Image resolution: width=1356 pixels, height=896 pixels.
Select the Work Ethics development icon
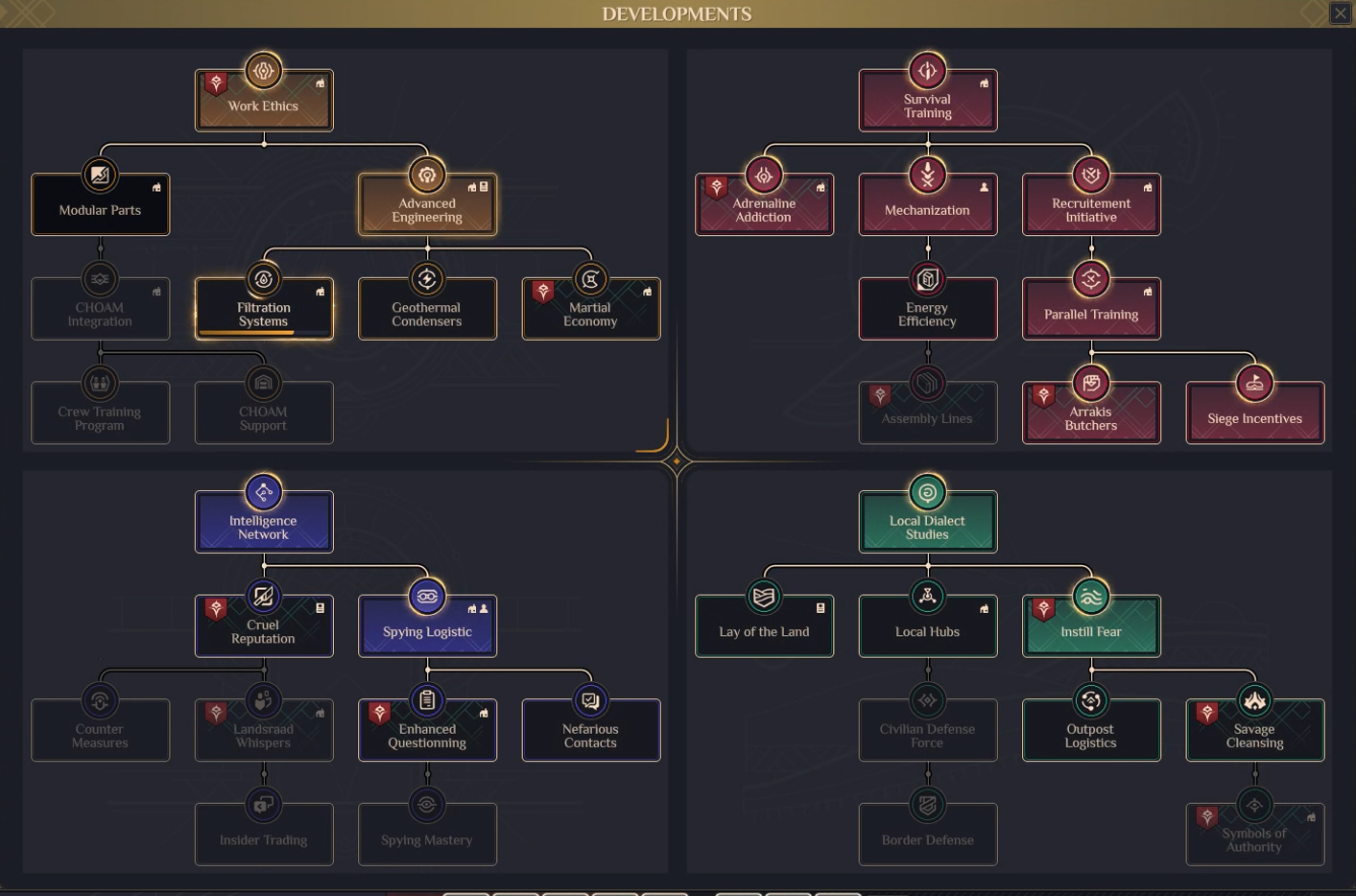(263, 69)
